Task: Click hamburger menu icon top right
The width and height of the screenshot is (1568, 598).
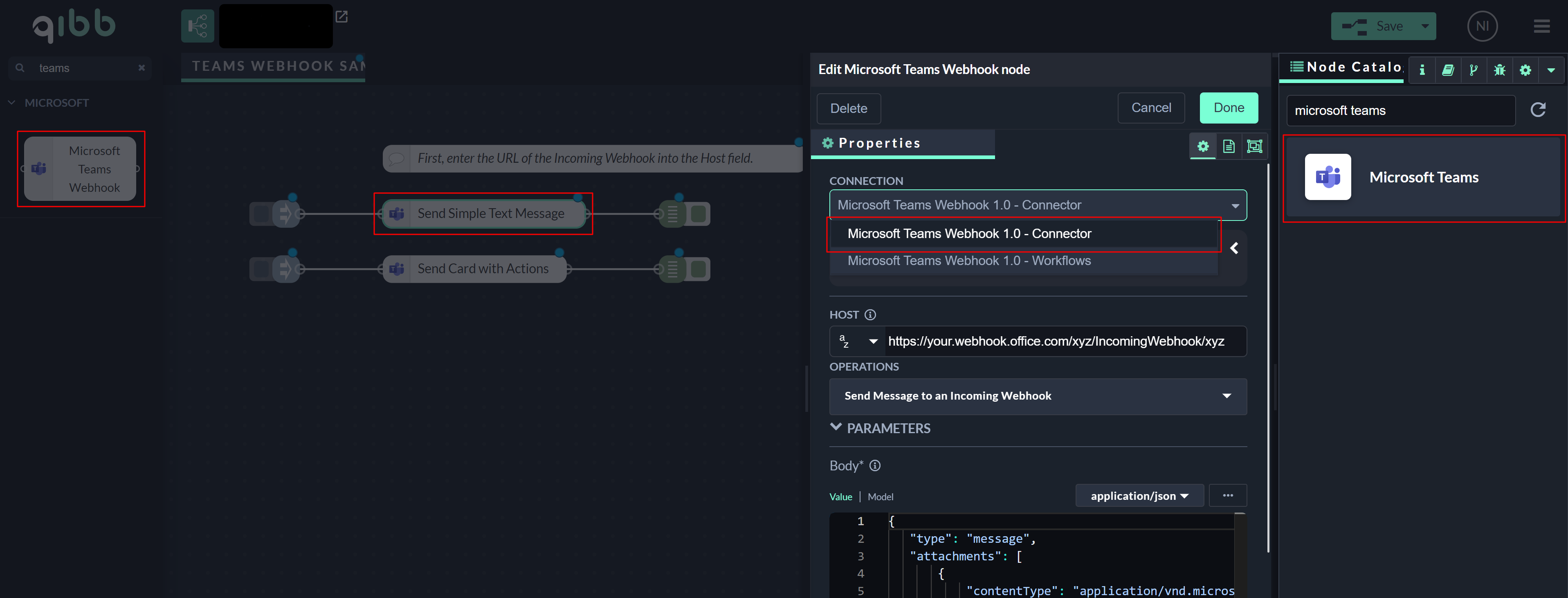Action: 1541,26
